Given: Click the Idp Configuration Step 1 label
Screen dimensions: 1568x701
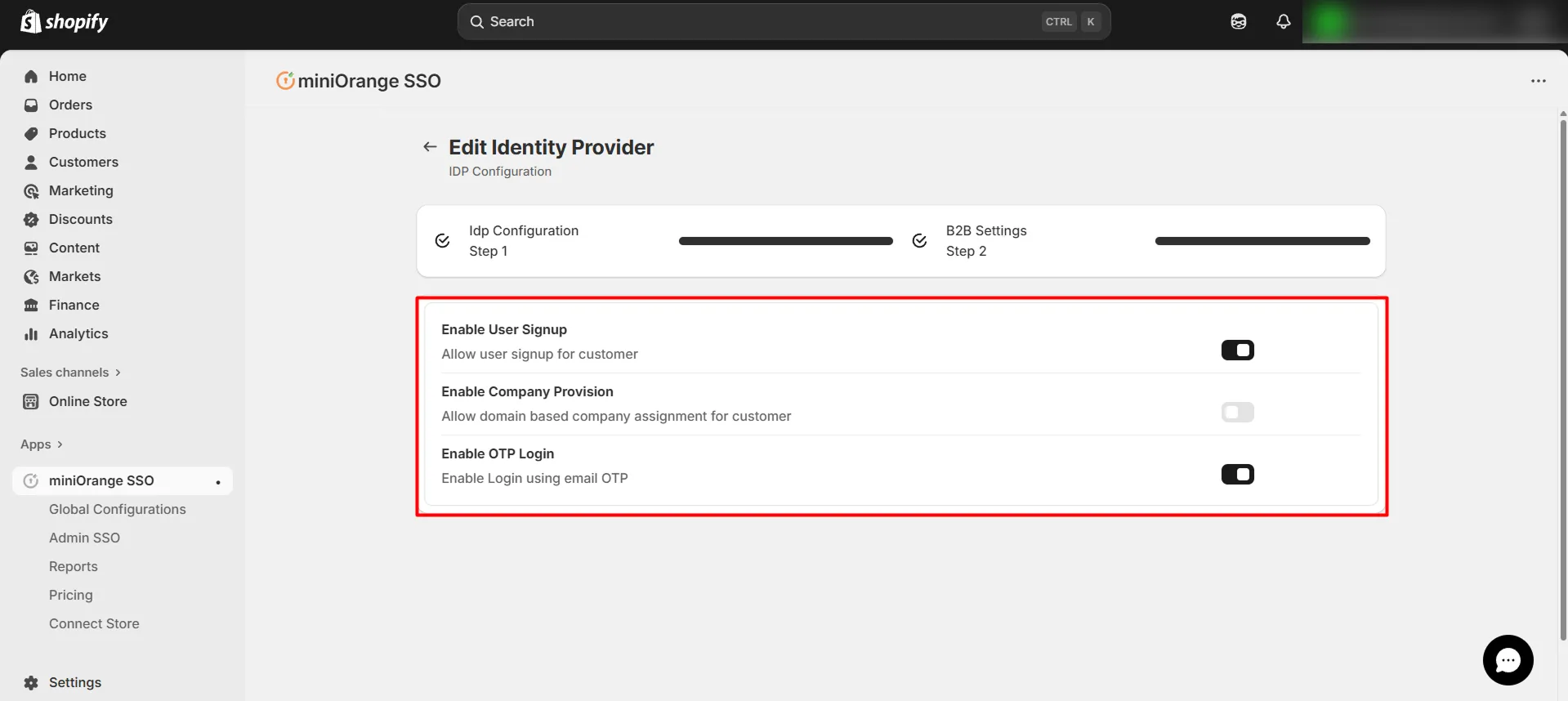Looking at the screenshot, I should [524, 241].
